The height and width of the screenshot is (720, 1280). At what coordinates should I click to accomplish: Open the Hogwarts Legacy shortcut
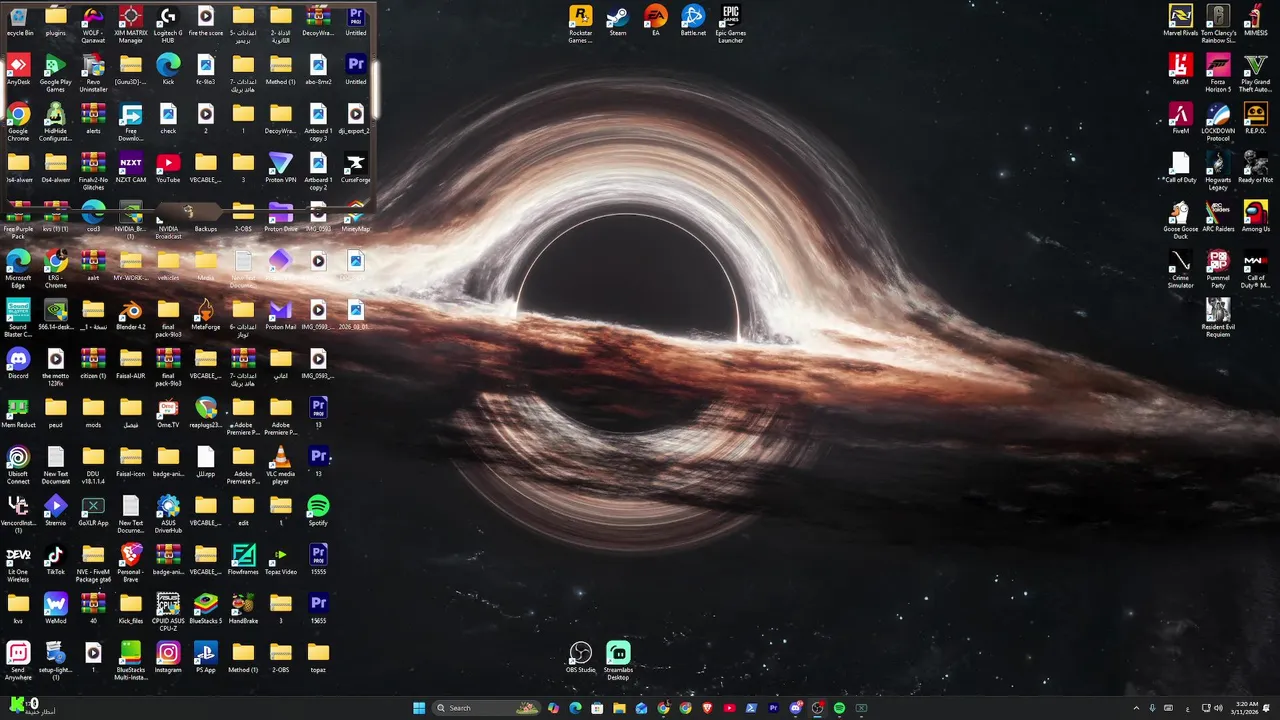pyautogui.click(x=1218, y=171)
